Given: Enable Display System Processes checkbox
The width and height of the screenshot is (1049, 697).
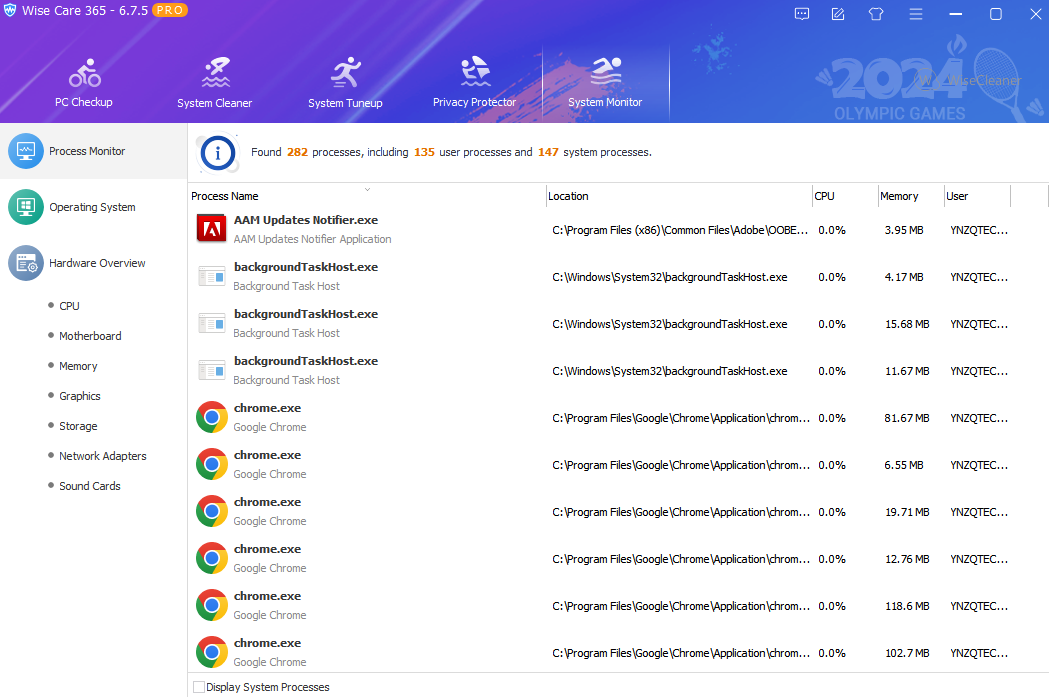Looking at the screenshot, I should coord(199,687).
